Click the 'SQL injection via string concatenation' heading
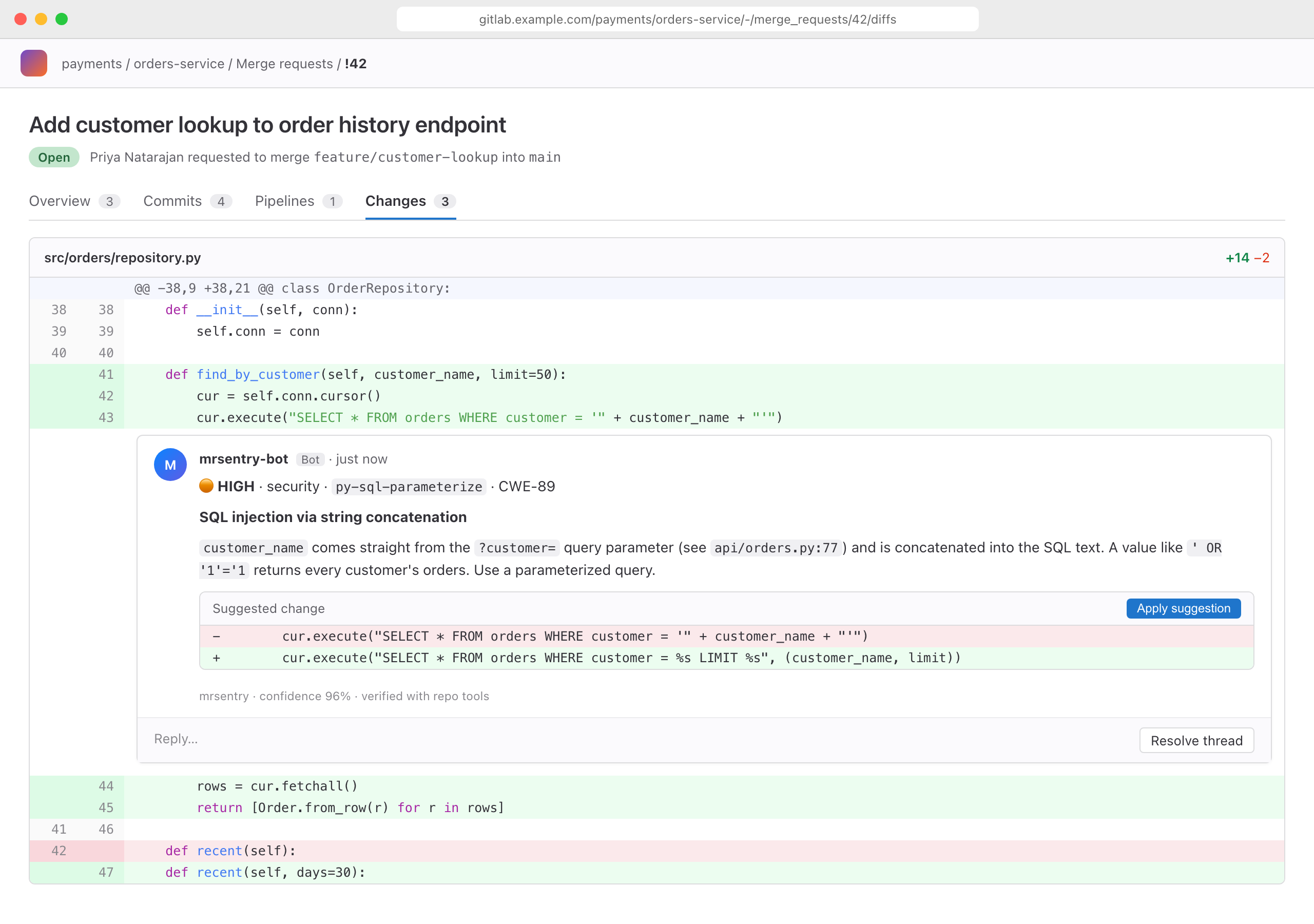The image size is (1314, 924). tap(333, 517)
